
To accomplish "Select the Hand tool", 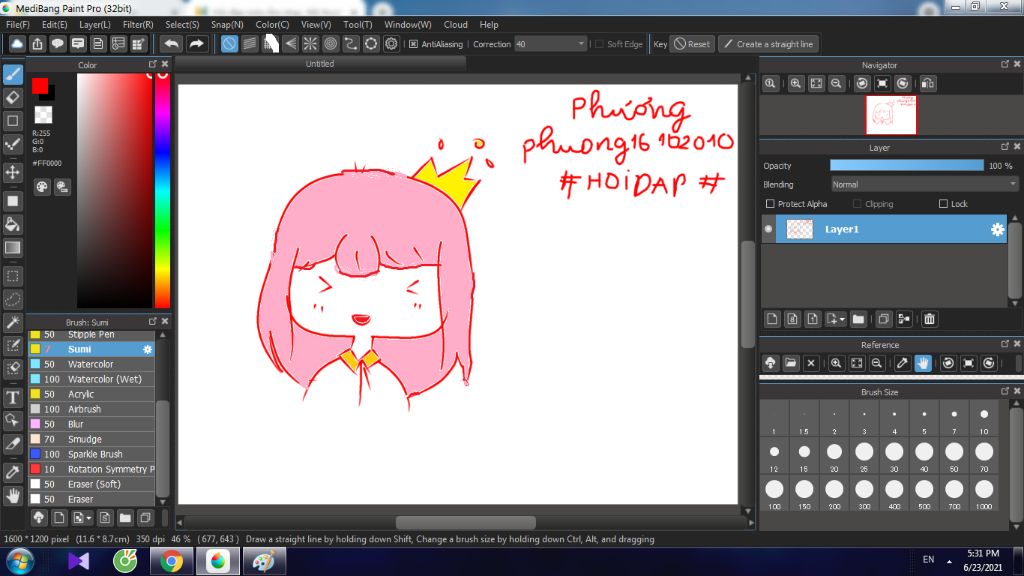I will pos(13,496).
